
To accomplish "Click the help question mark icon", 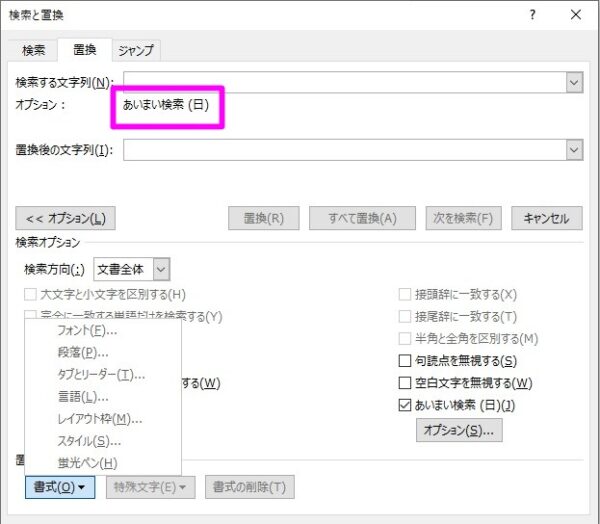I will pyautogui.click(x=531, y=14).
